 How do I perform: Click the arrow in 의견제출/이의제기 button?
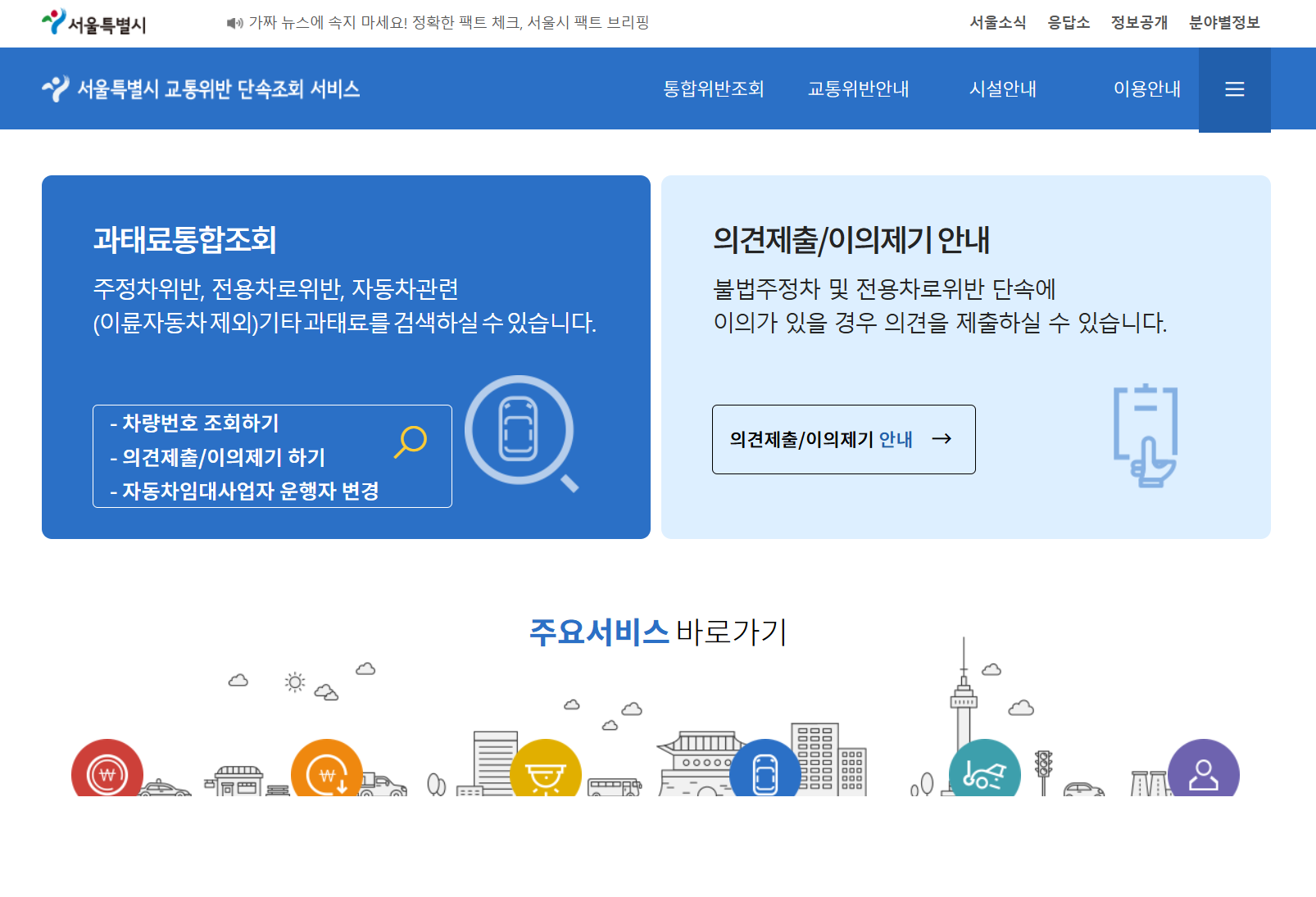click(942, 439)
